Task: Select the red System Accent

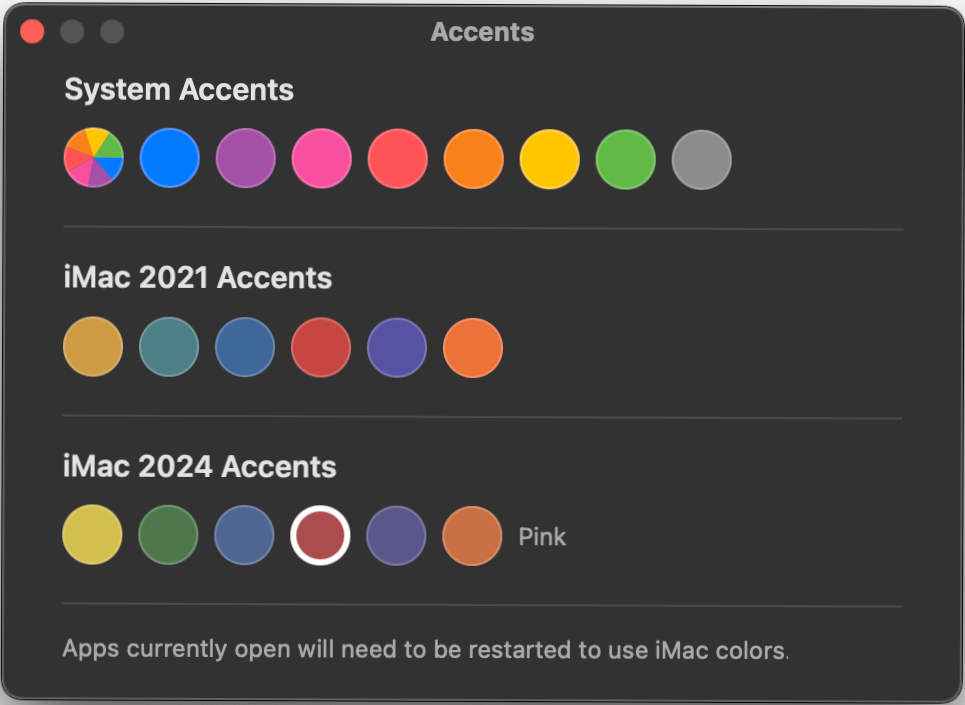Action: point(397,158)
